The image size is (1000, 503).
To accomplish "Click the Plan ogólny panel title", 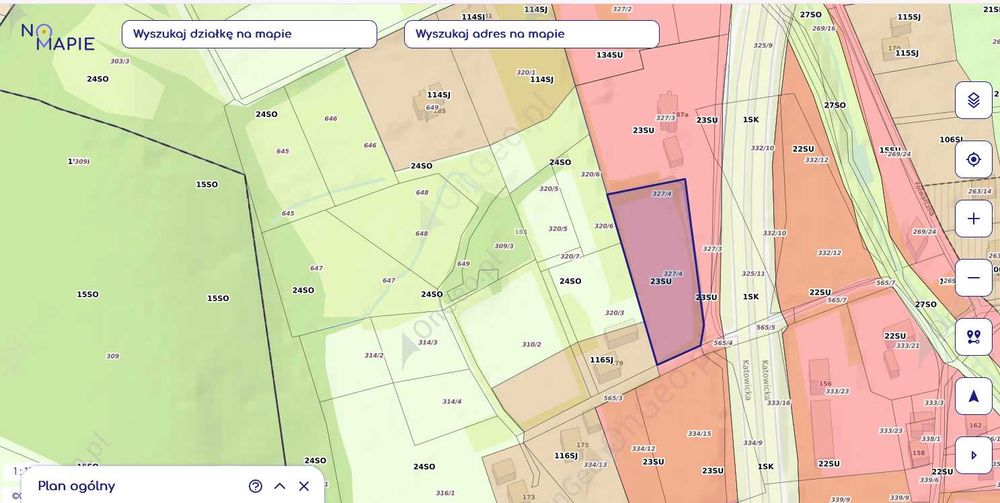I will [x=77, y=486].
